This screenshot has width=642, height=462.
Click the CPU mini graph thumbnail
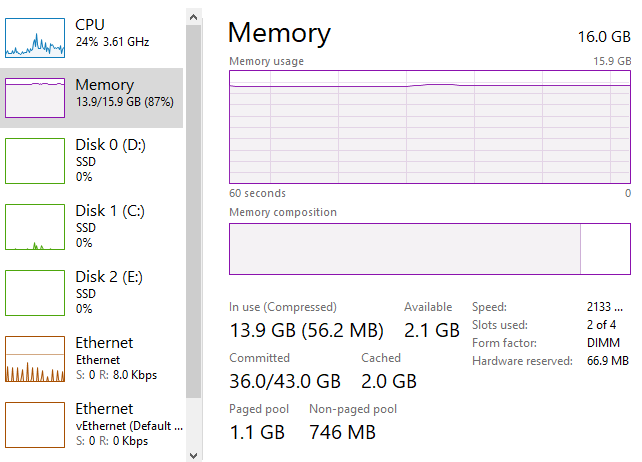click(x=35, y=36)
